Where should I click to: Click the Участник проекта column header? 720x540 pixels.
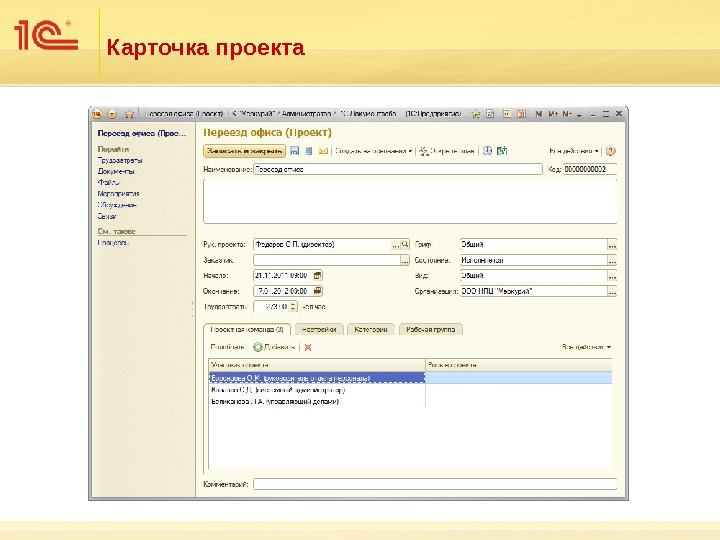pos(317,365)
